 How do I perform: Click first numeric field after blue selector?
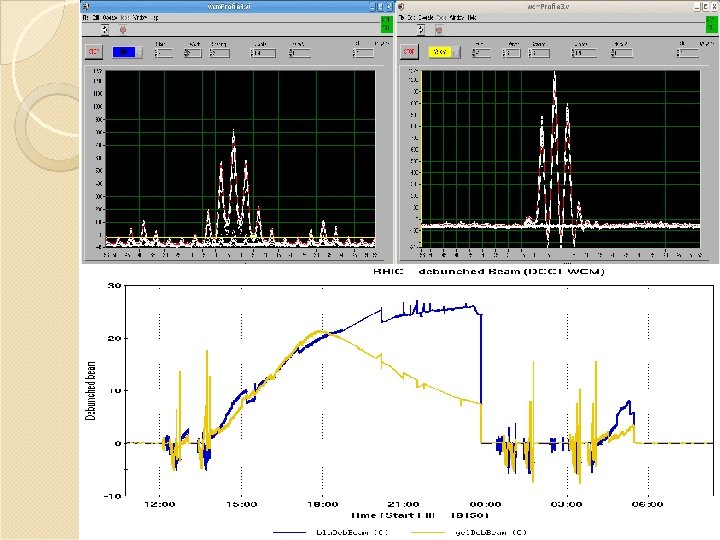point(164,53)
